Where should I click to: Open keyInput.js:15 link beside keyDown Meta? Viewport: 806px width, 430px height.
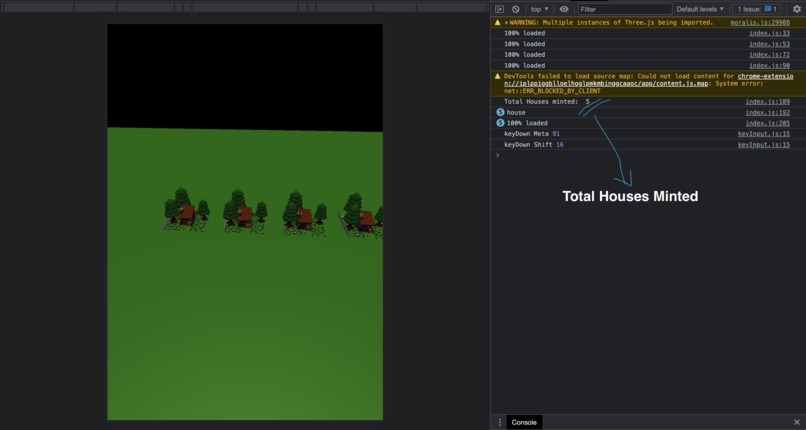[x=764, y=134]
